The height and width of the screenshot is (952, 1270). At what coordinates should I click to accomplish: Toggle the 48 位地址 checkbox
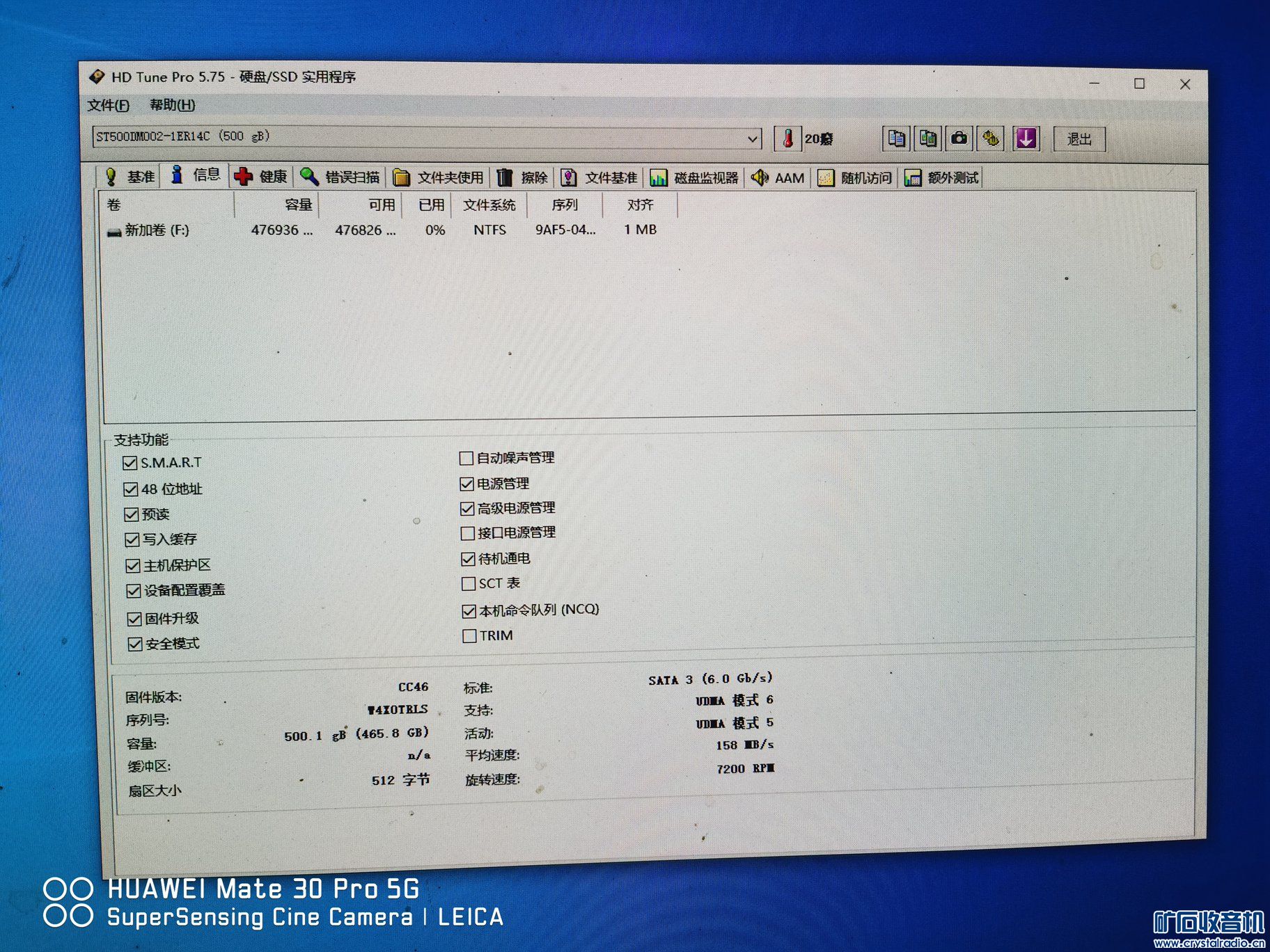pos(130,489)
